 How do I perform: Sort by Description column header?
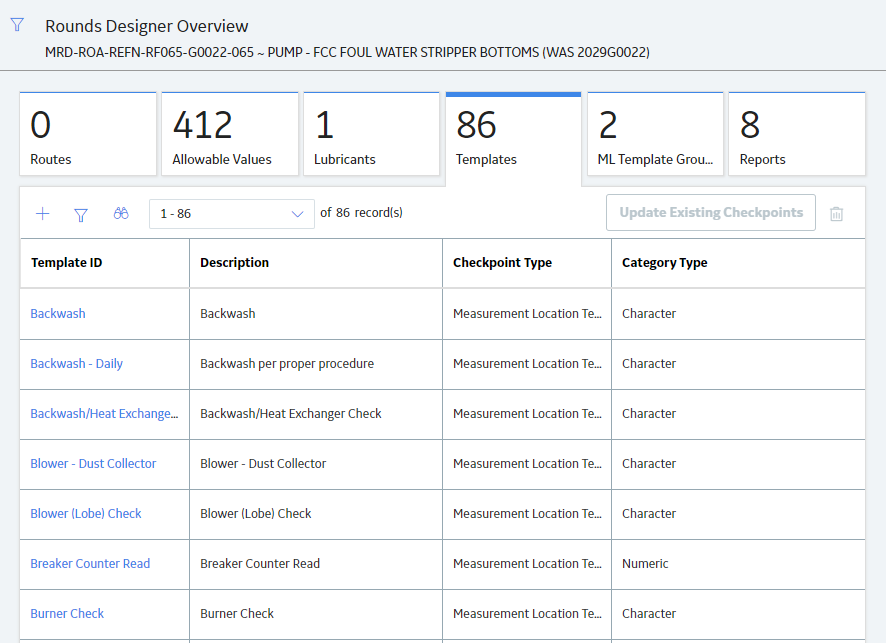click(x=316, y=263)
